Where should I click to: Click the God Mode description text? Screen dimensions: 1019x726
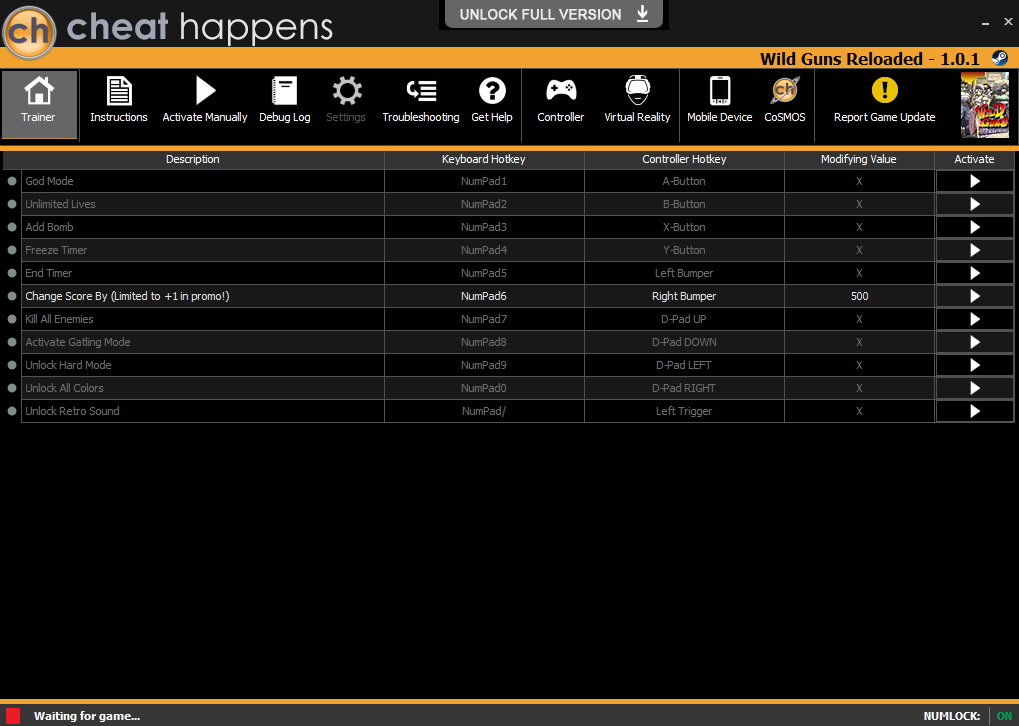(49, 181)
